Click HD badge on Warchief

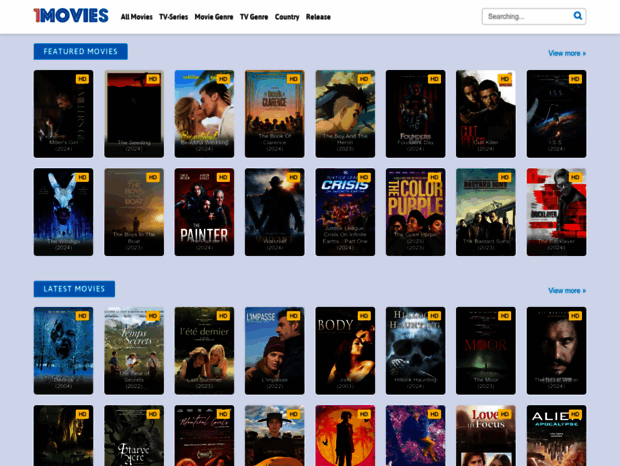click(293, 177)
